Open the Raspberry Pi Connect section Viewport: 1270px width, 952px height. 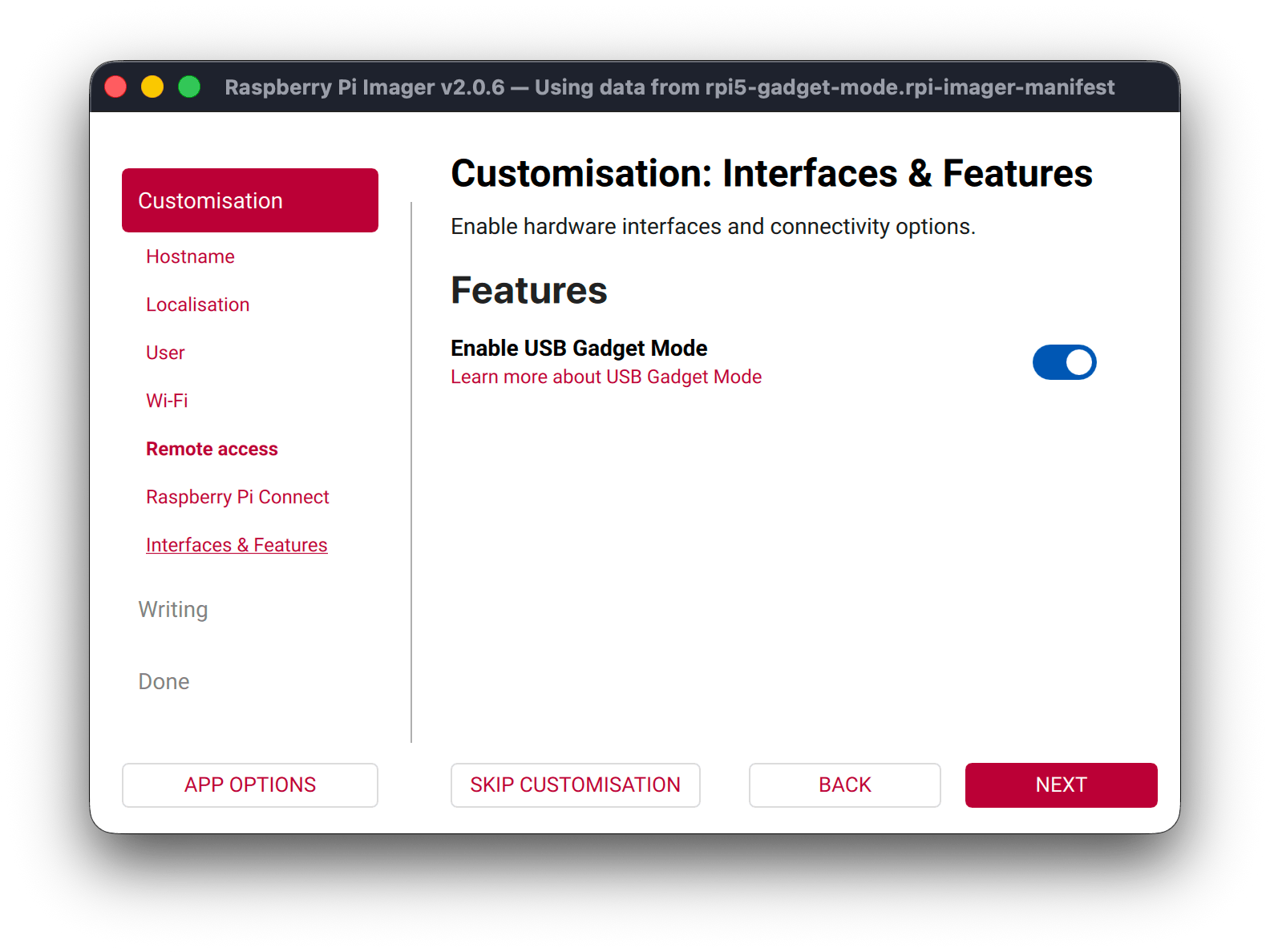point(237,497)
